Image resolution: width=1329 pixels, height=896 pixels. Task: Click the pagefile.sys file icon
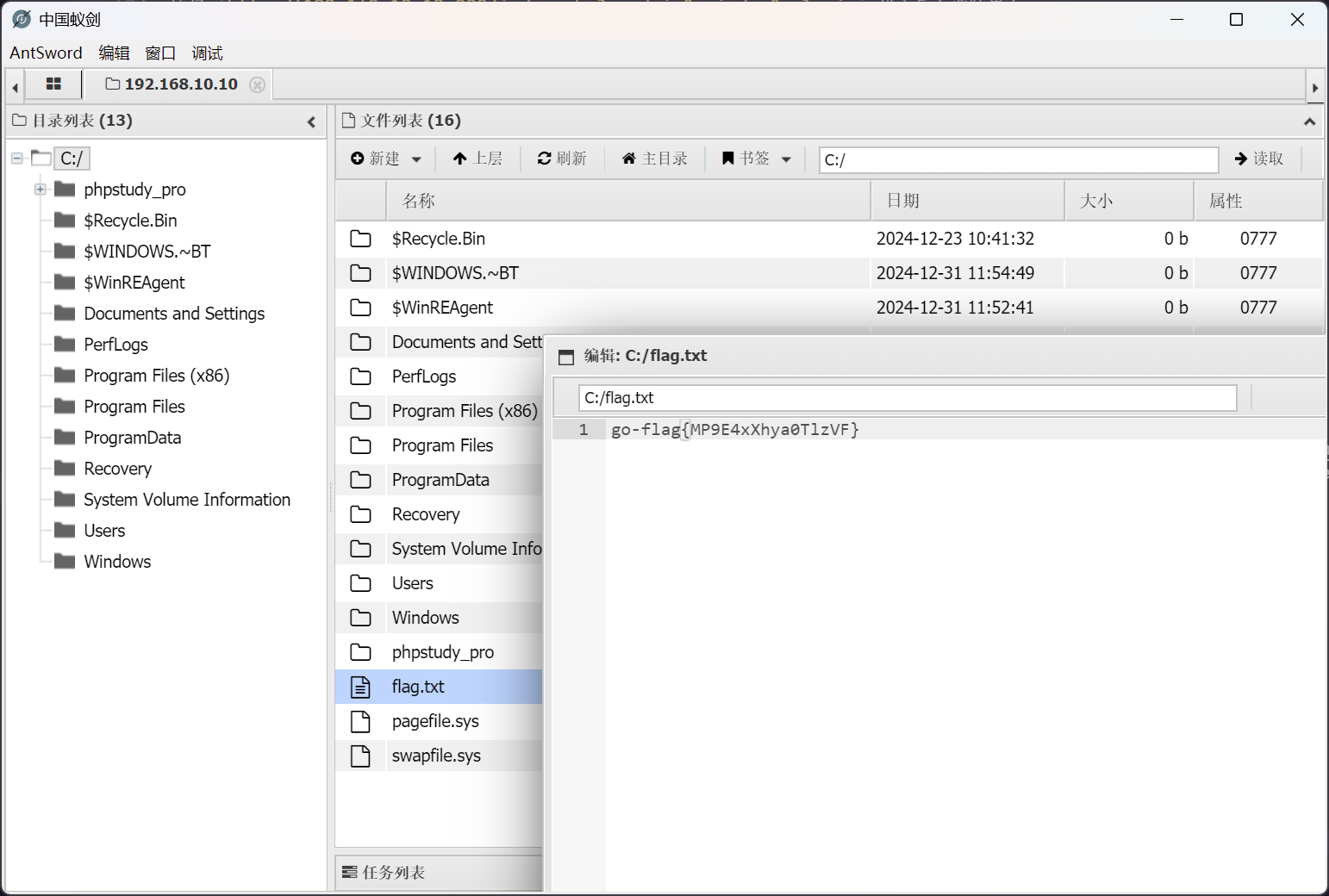click(360, 721)
